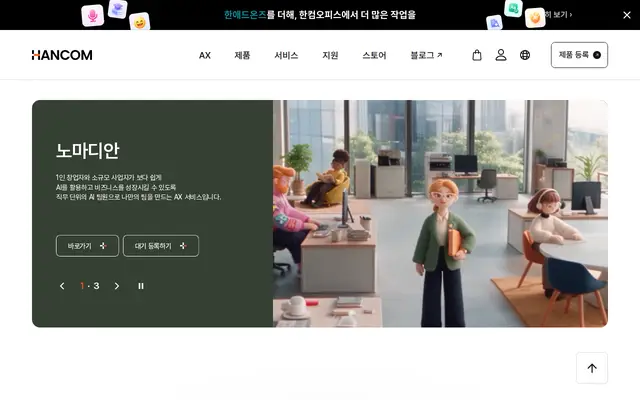Click the smiley emoji icon in banner

140,22
